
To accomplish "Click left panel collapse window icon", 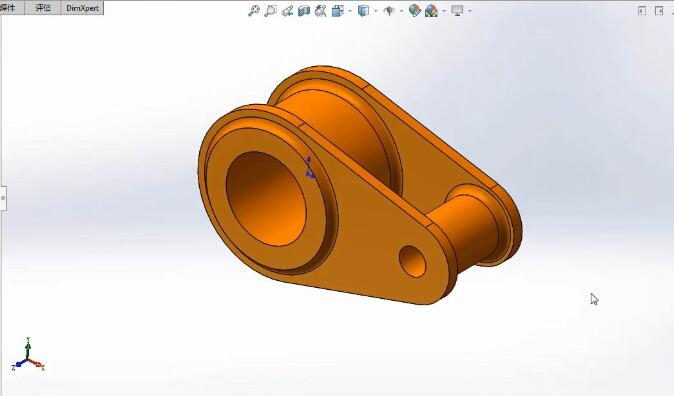I will coord(642,11).
